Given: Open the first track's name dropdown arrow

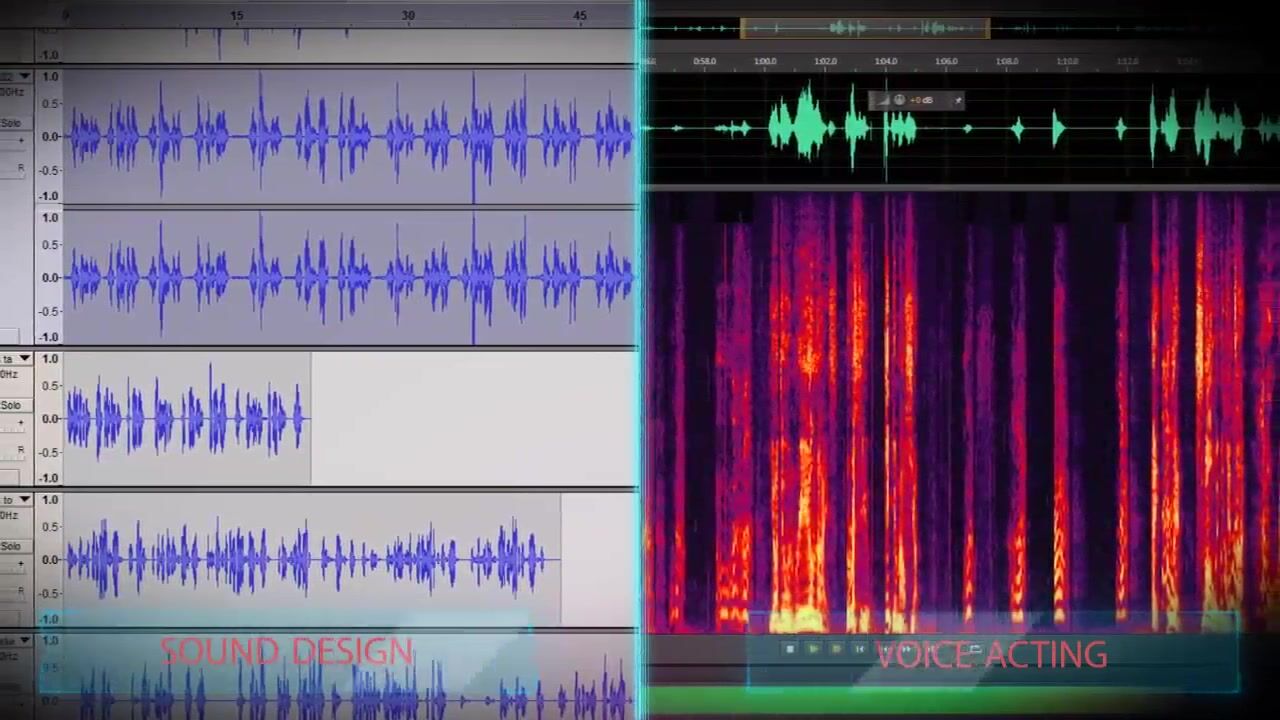Looking at the screenshot, I should coord(24,77).
